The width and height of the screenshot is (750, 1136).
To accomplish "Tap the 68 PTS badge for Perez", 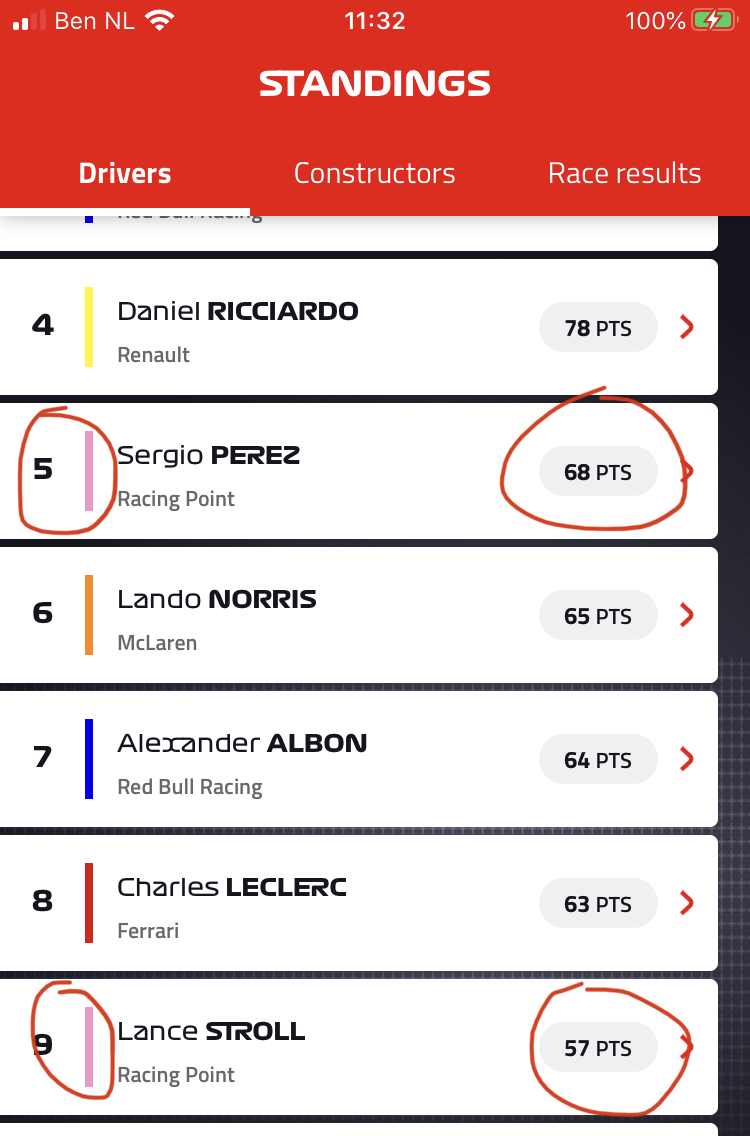I will [x=598, y=472].
